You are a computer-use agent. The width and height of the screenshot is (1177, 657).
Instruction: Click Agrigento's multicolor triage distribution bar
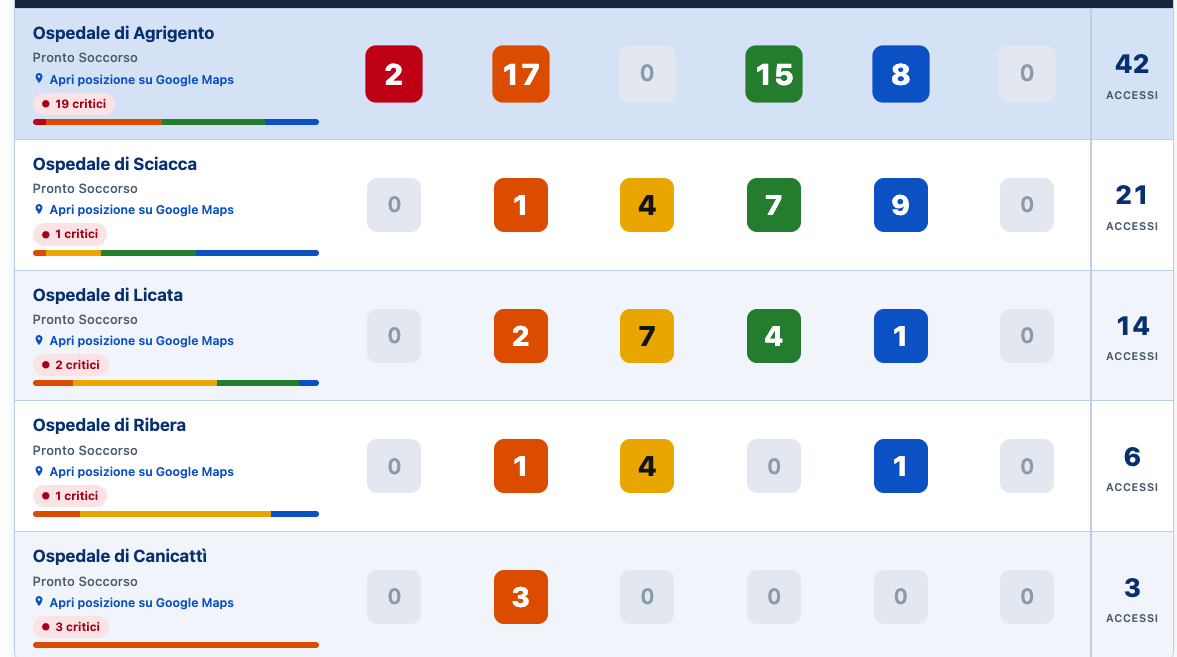point(176,122)
